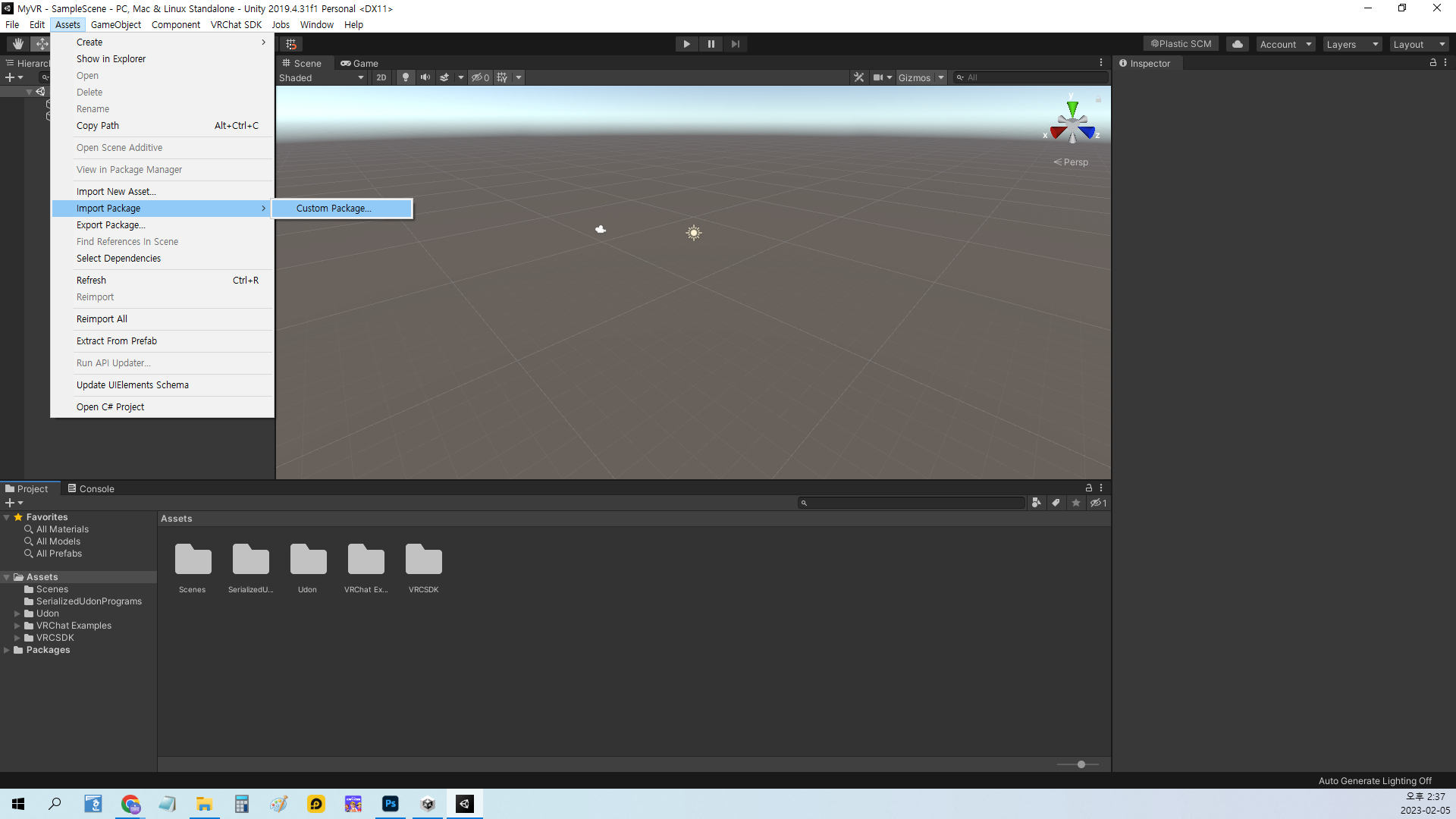Expand the VRChat Examples folder in tree
The height and width of the screenshot is (819, 1456).
pyautogui.click(x=17, y=626)
